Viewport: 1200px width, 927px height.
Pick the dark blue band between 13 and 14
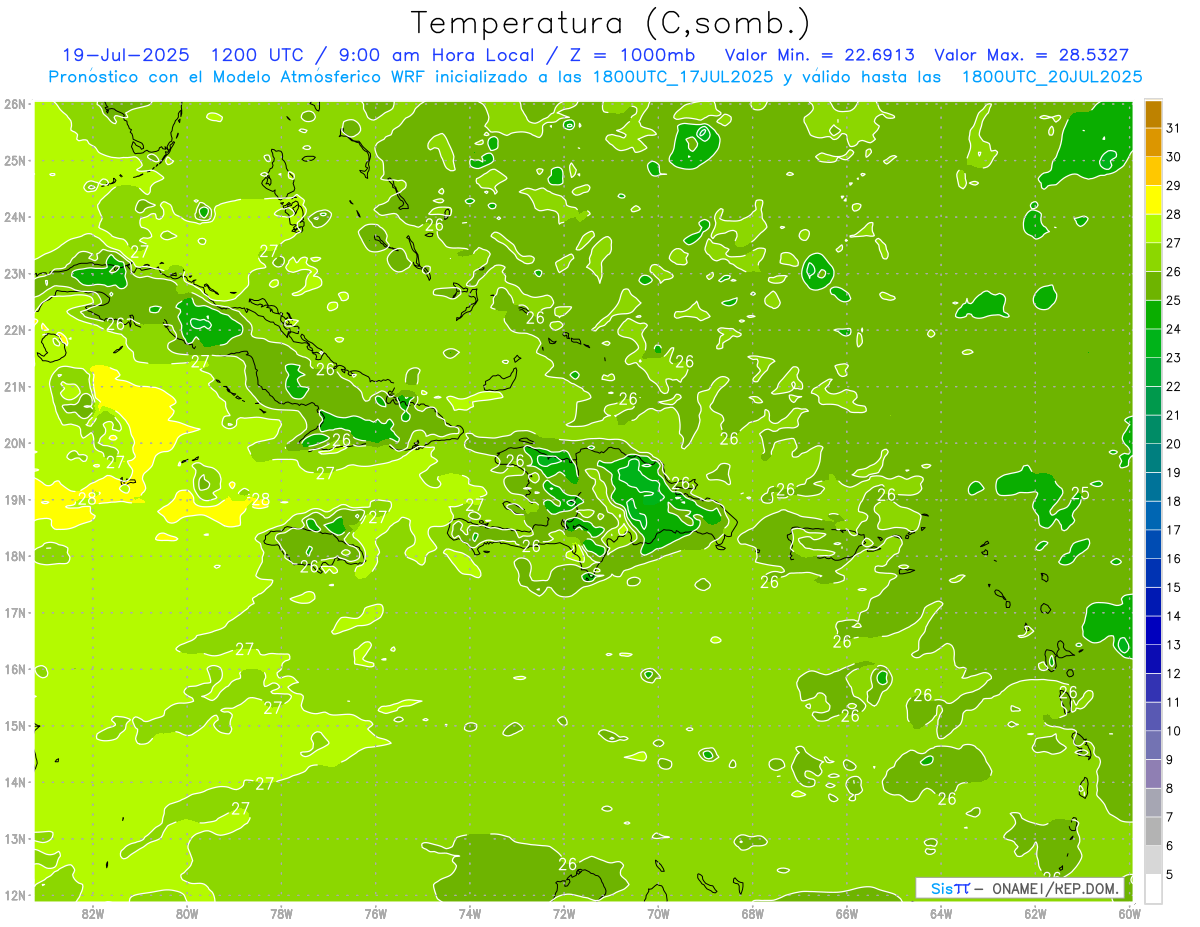[1154, 631]
